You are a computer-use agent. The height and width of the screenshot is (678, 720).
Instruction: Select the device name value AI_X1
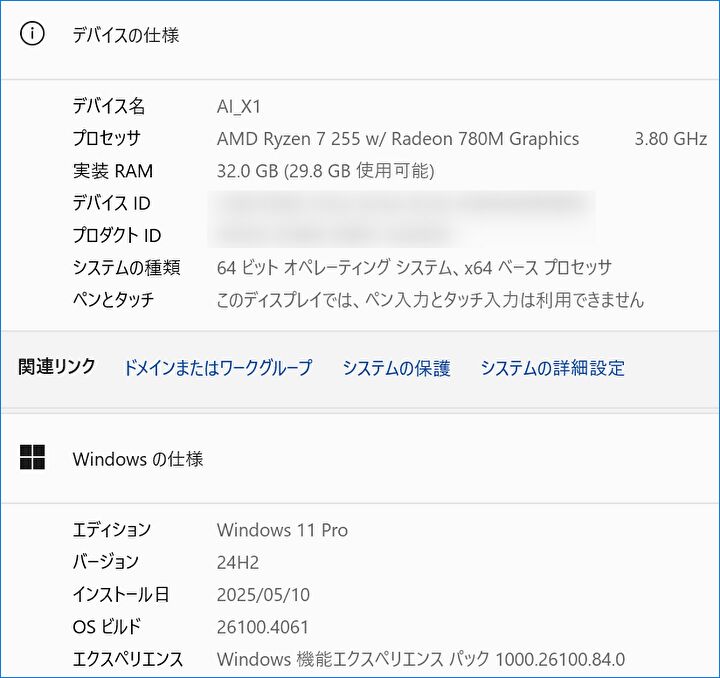coord(239,107)
